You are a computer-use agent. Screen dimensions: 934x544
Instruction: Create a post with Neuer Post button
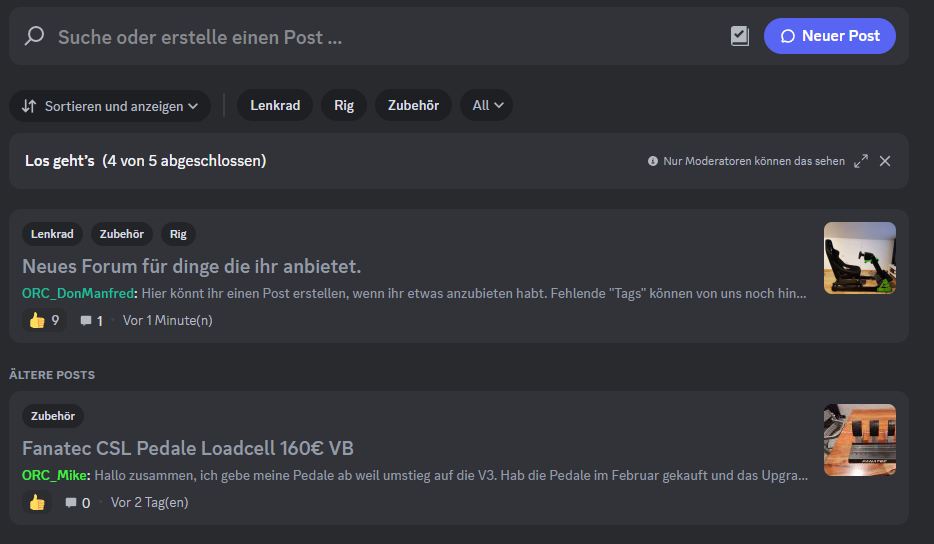coord(829,36)
